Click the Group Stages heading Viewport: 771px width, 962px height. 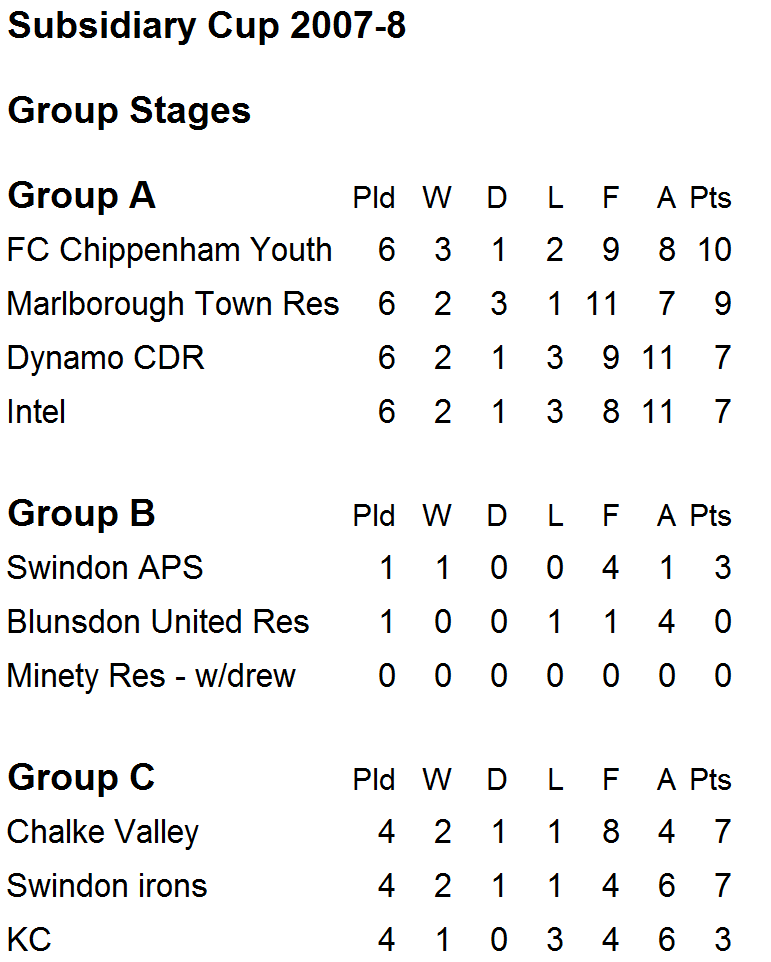(129, 110)
